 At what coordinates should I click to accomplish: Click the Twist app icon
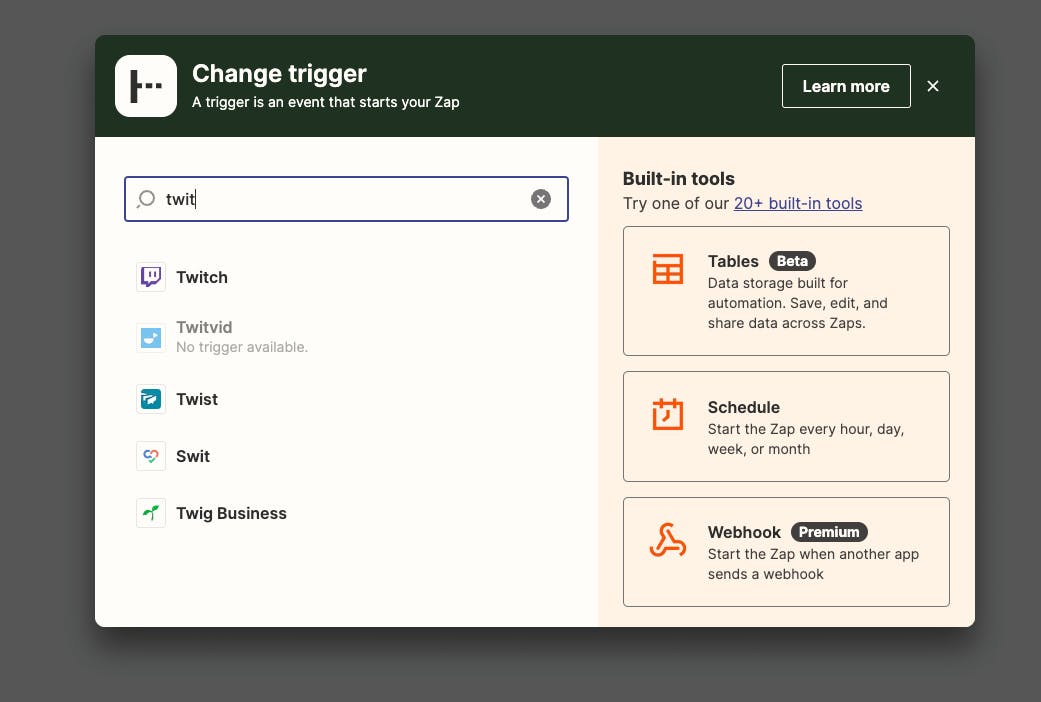pyautogui.click(x=151, y=399)
